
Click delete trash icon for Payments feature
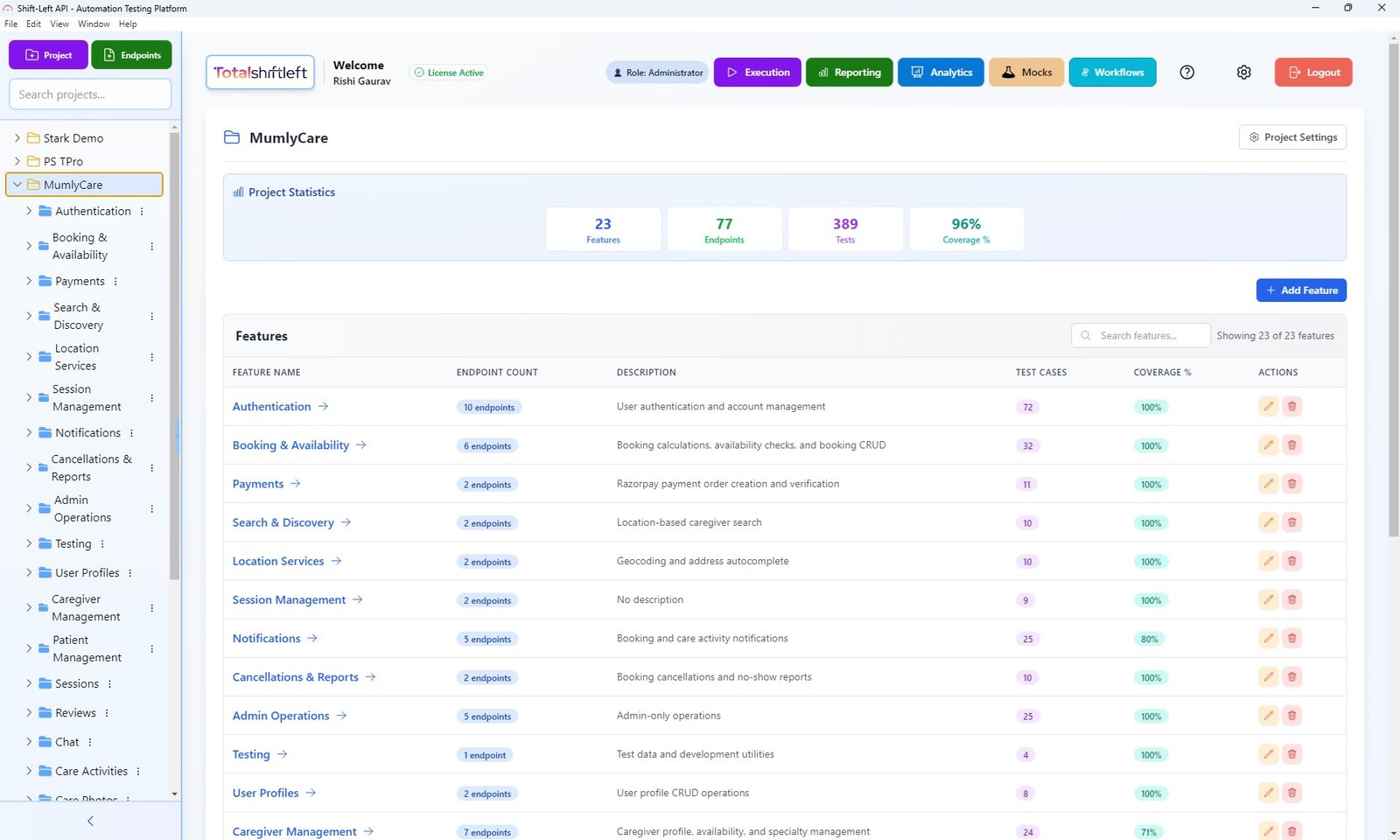[x=1291, y=484]
